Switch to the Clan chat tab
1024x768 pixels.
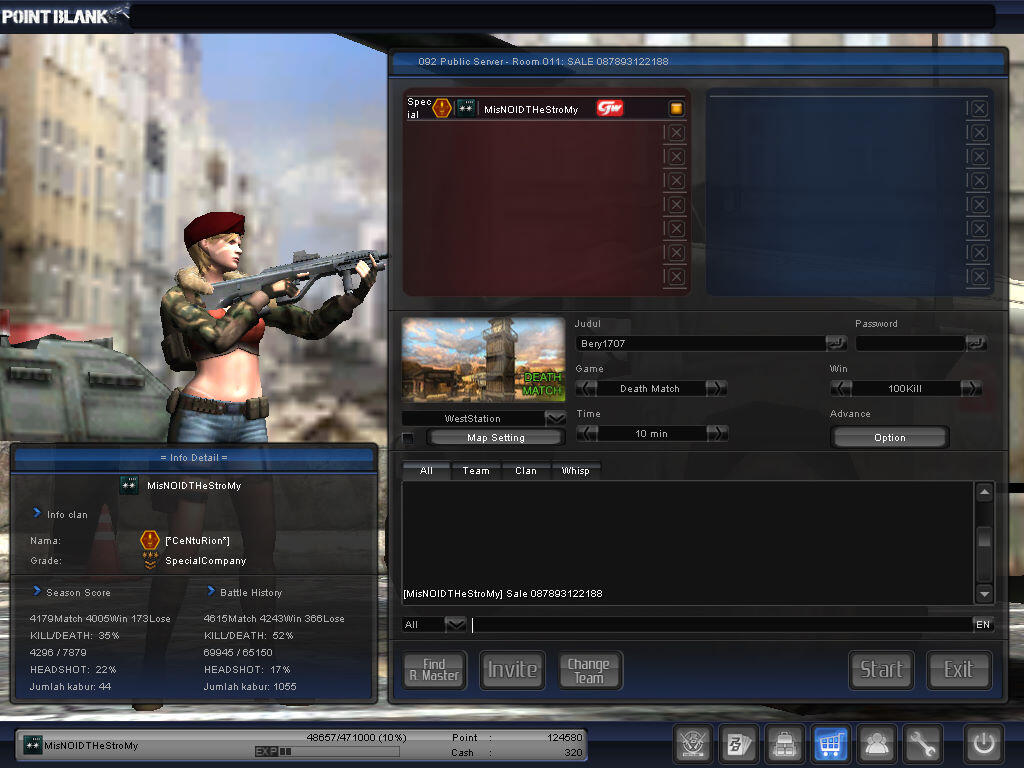point(526,470)
